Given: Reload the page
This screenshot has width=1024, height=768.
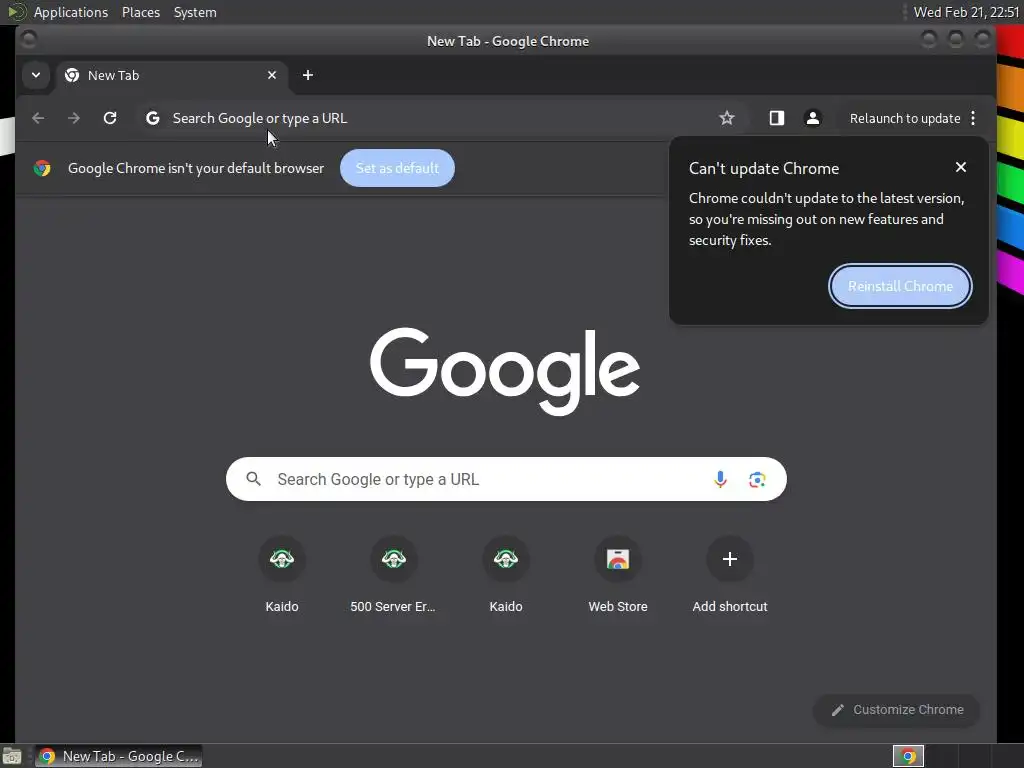Looking at the screenshot, I should click(x=110, y=118).
